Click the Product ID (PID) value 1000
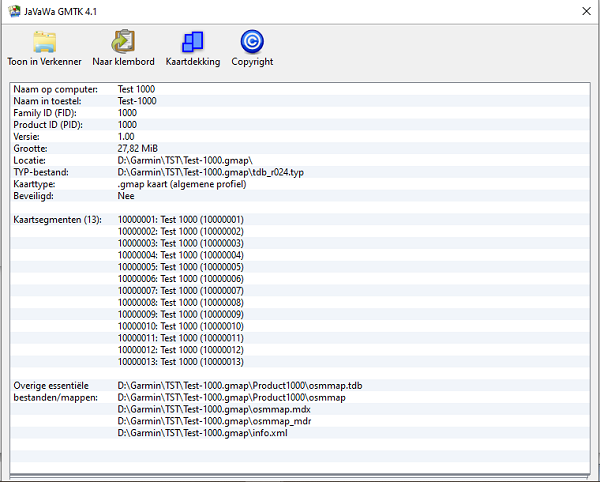Screen dimensions: 600x482 127,125
